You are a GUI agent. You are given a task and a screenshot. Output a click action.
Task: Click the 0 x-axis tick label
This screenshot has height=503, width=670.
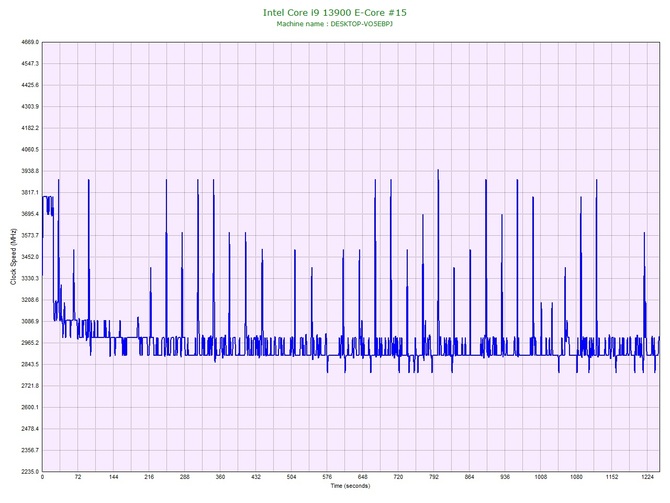point(42,477)
